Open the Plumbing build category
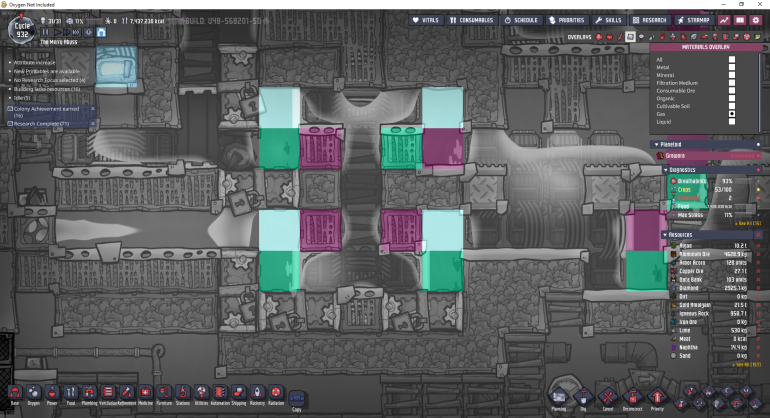770x418 pixels. coord(89,394)
